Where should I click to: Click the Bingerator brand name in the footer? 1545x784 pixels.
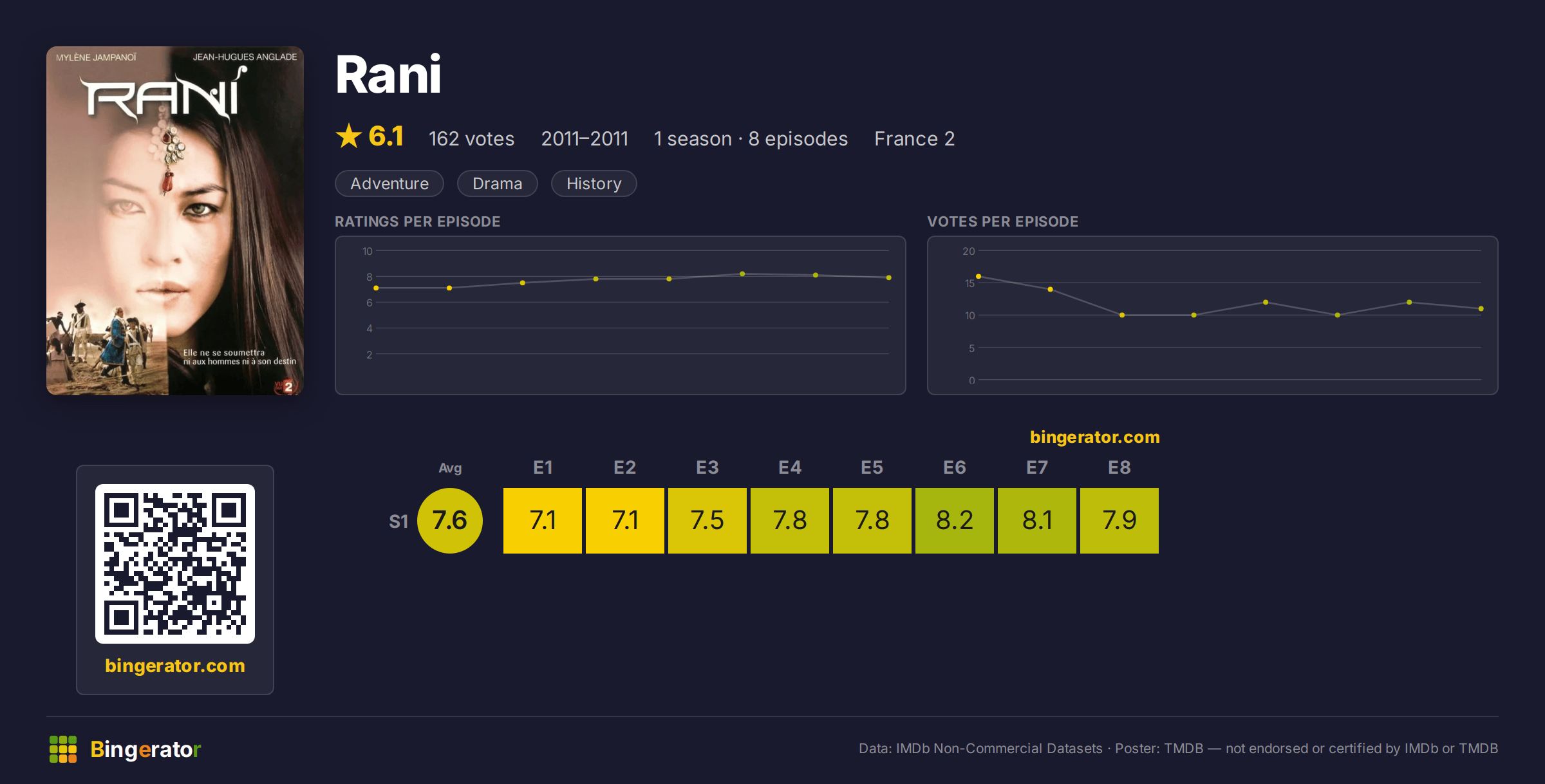pos(145,749)
